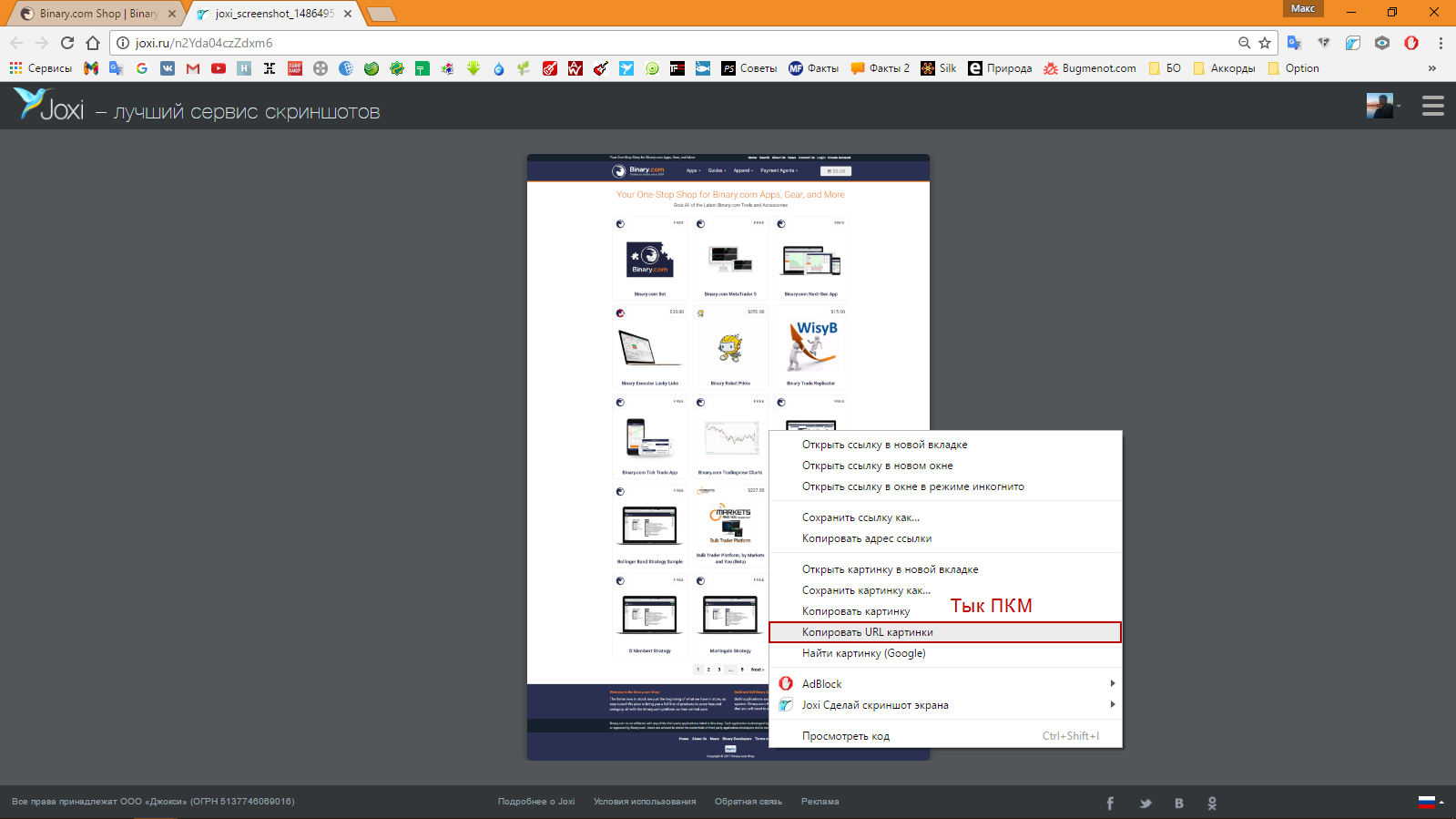Open the Facebook footer icon
Image resolution: width=1456 pixels, height=819 pixels.
[1110, 803]
